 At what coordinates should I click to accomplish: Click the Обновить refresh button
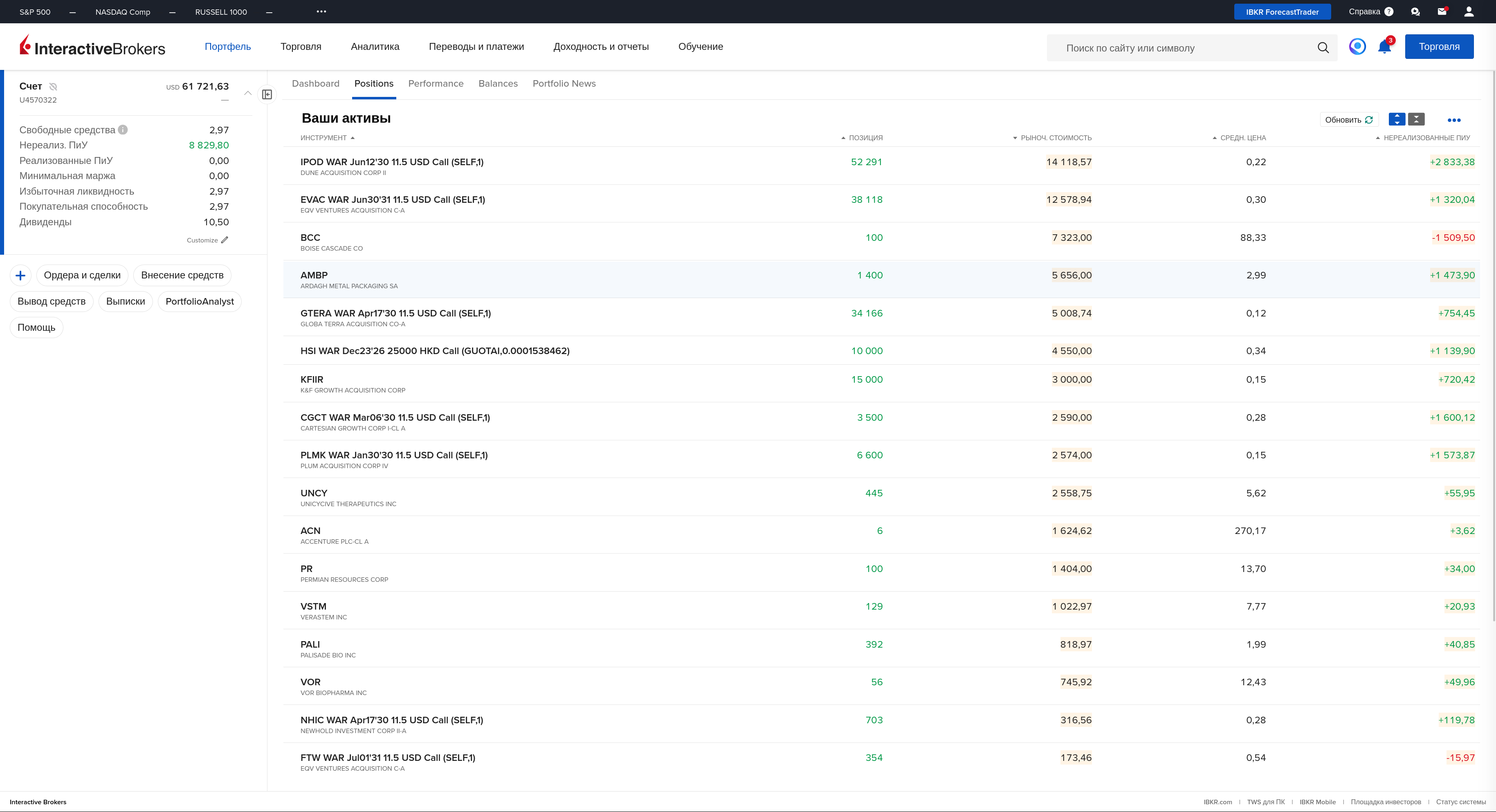click(x=1348, y=119)
